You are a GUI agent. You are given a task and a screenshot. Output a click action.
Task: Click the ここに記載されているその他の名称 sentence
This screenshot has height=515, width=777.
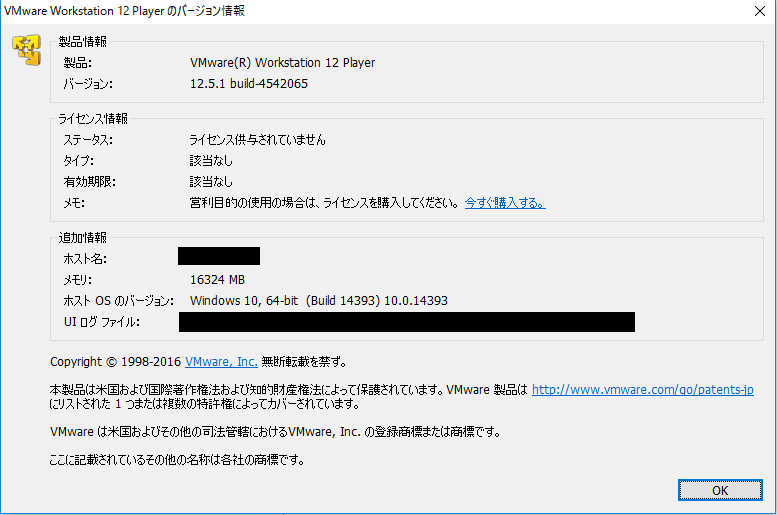[x=177, y=460]
